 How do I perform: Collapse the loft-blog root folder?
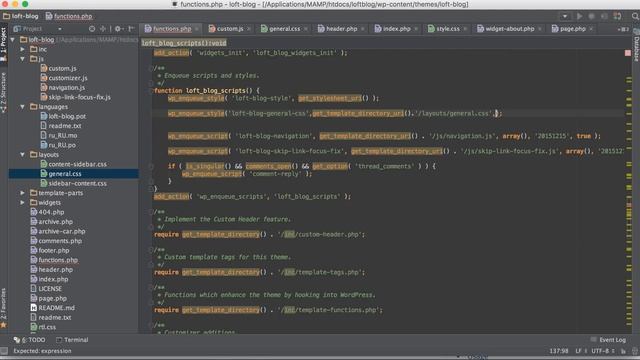pos(13,40)
